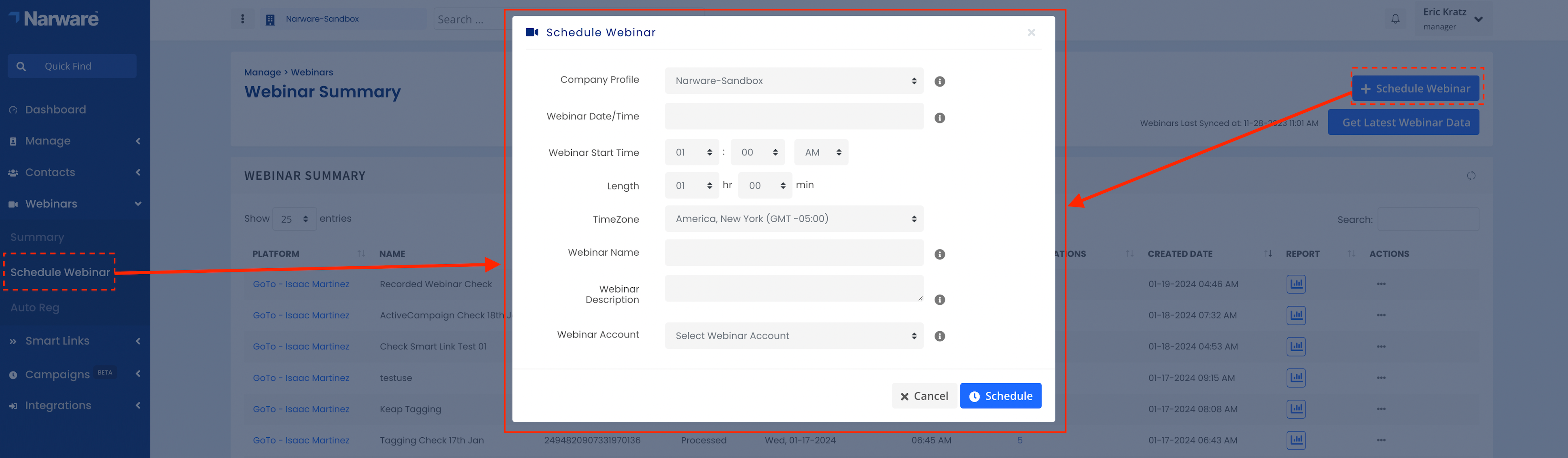Close the Schedule Webinar dialog with X
Viewport: 1568px width, 458px height.
tap(1031, 32)
